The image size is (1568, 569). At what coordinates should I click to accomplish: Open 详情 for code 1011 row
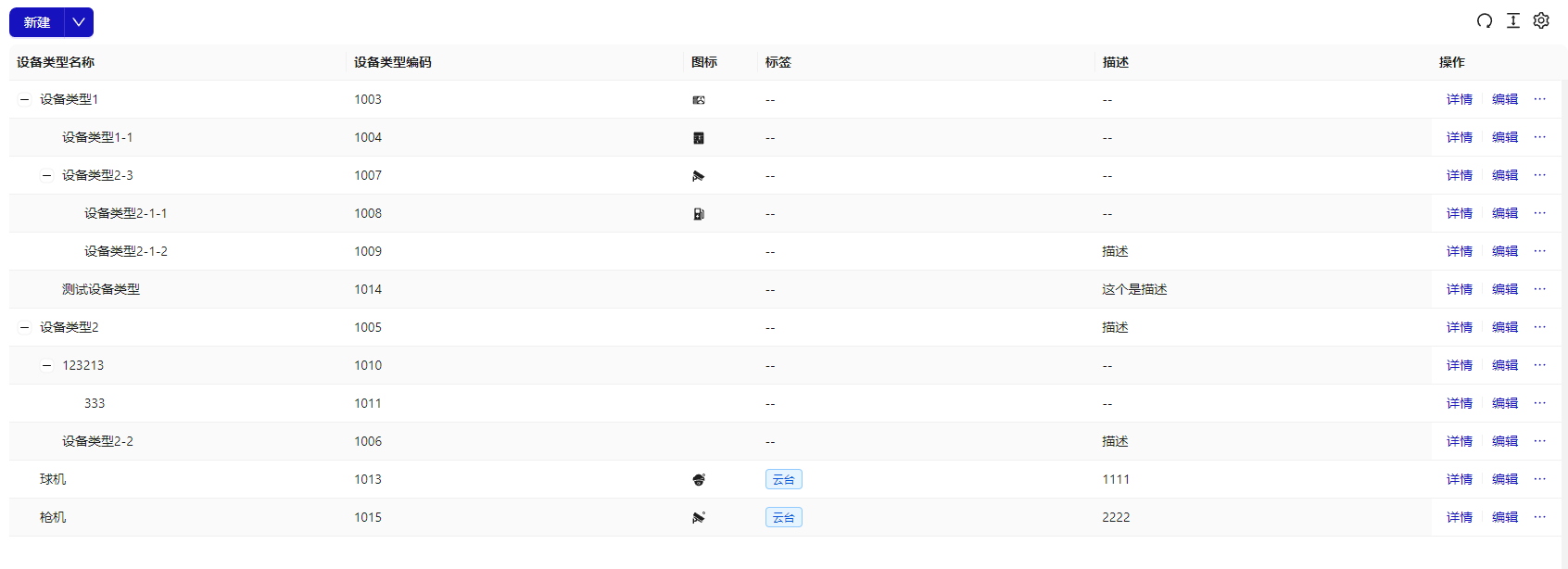click(1460, 403)
